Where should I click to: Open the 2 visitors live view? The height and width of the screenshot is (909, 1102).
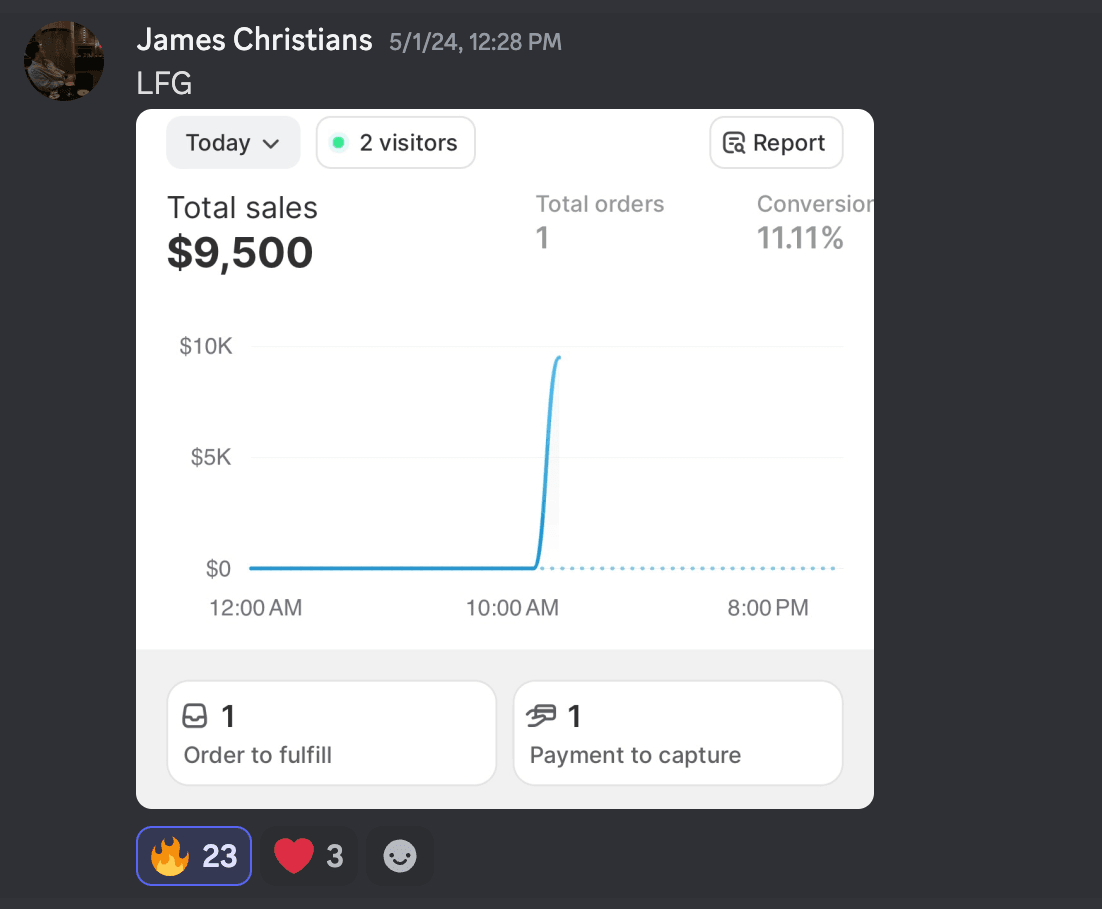(396, 143)
